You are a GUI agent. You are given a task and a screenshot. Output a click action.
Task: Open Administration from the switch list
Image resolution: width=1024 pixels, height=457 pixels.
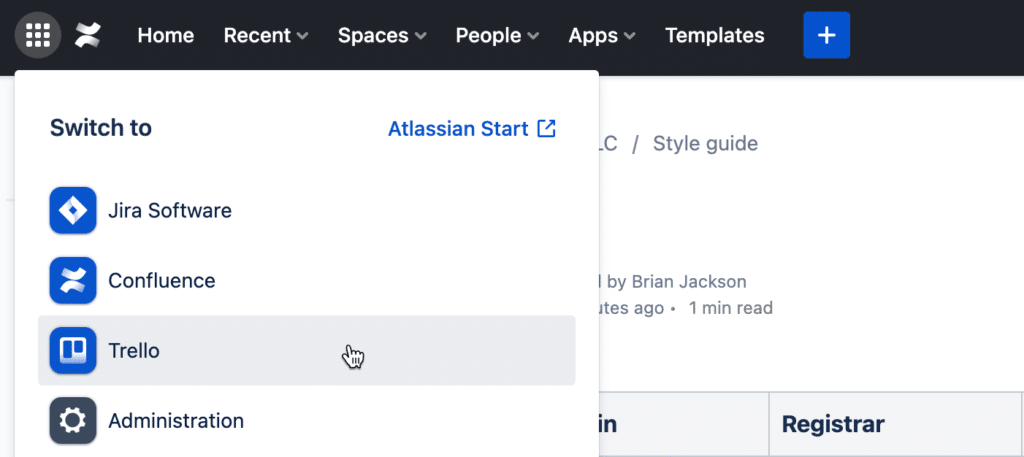point(307,421)
